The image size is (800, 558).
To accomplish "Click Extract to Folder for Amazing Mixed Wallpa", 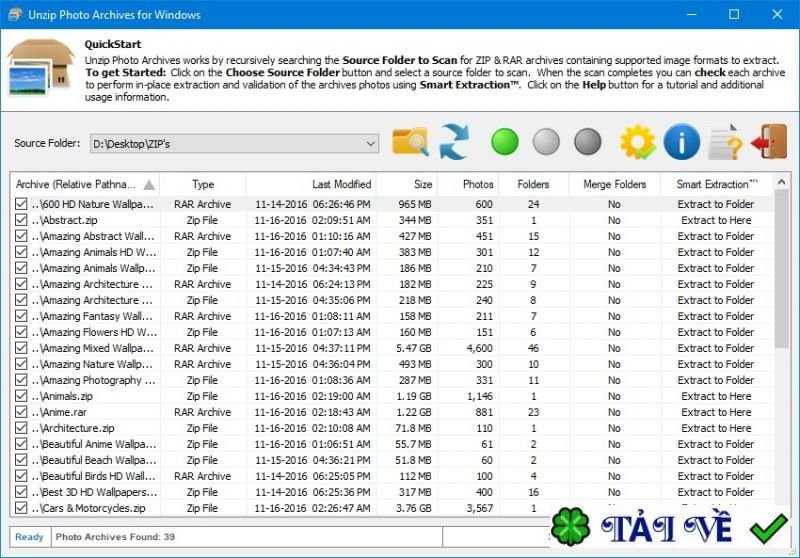I will [x=716, y=348].
